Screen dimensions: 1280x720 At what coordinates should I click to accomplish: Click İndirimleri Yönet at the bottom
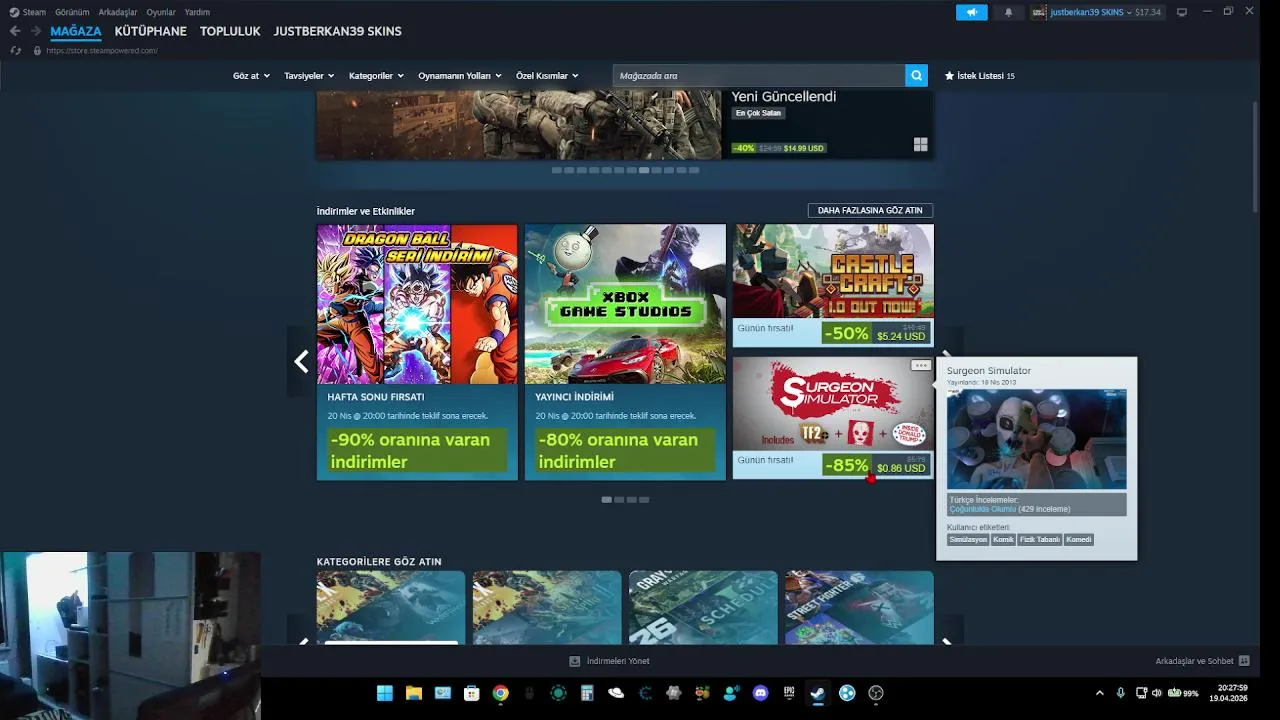tap(609, 661)
